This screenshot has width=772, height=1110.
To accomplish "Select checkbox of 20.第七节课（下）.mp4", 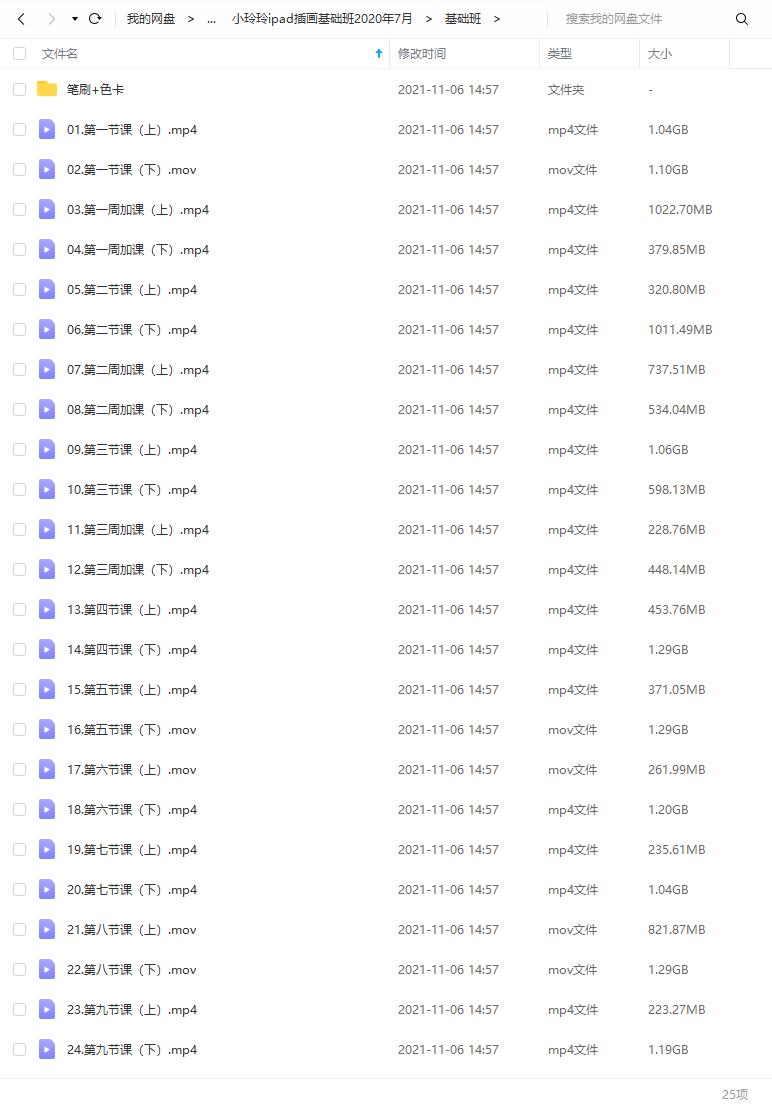I will click(x=20, y=889).
